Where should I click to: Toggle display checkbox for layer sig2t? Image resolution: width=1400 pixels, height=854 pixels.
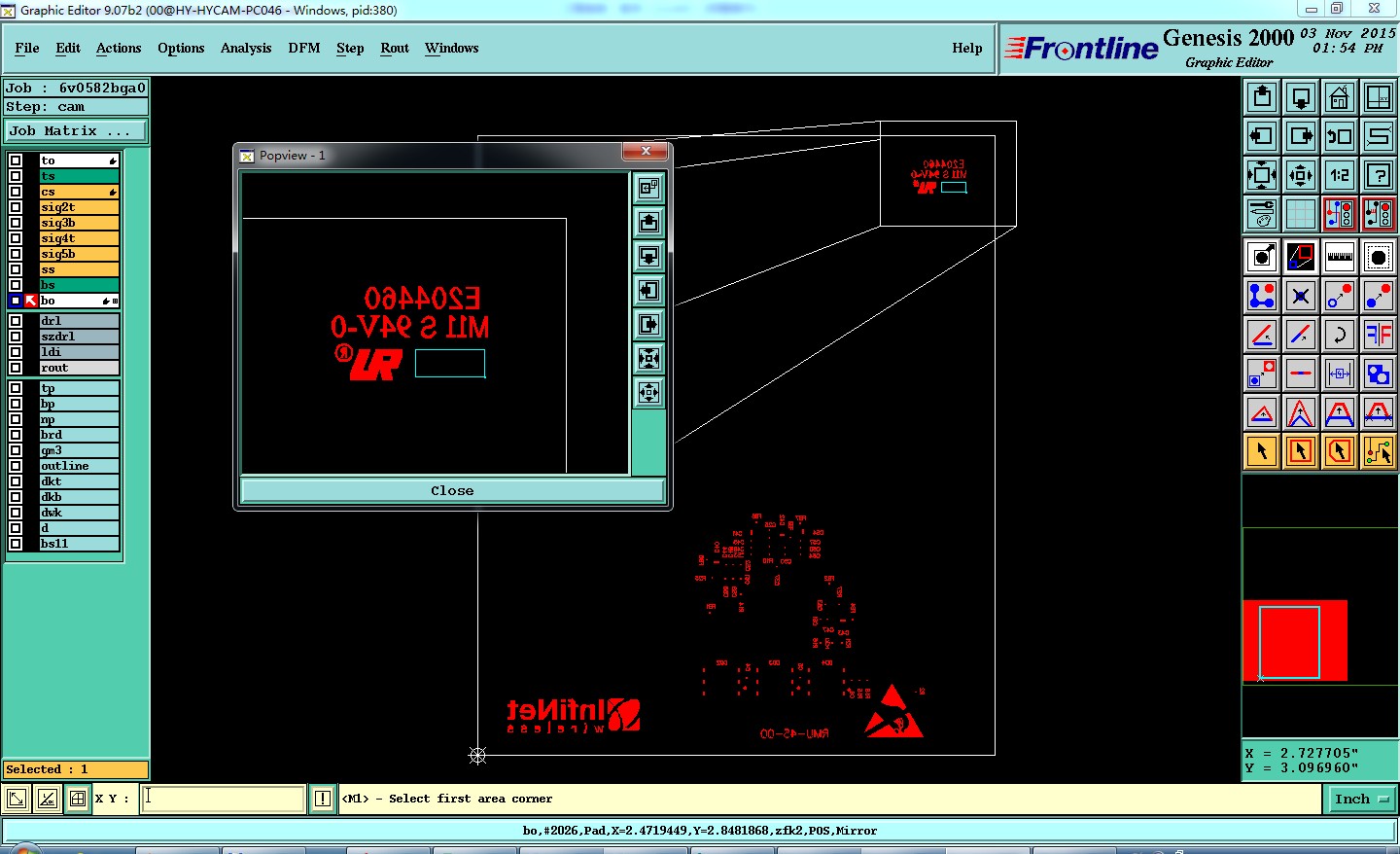(16, 207)
